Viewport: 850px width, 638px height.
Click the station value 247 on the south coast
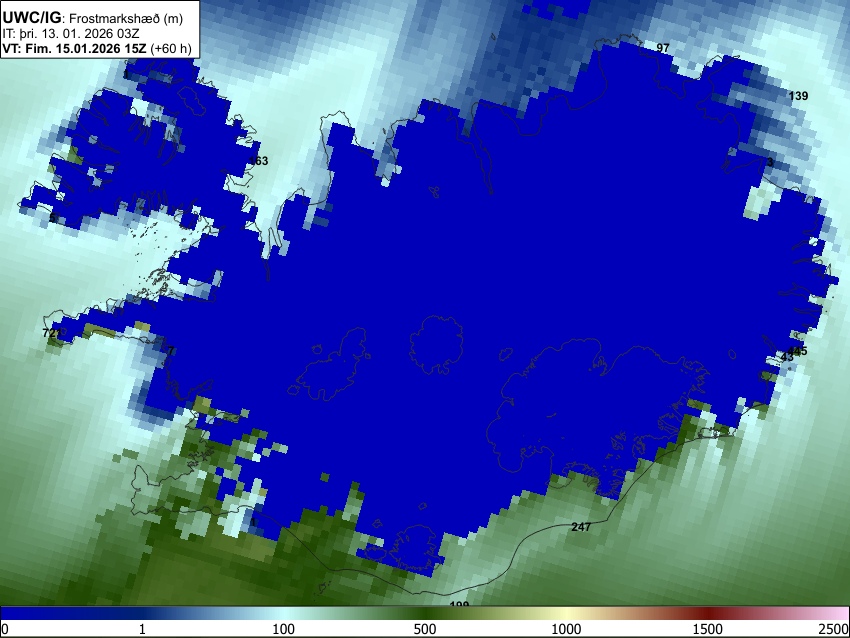pyautogui.click(x=581, y=526)
